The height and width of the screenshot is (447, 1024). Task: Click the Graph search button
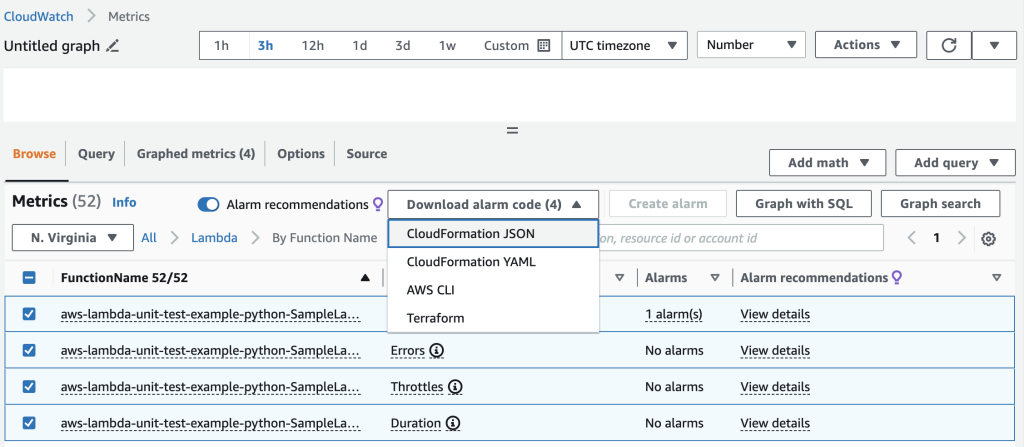(940, 204)
